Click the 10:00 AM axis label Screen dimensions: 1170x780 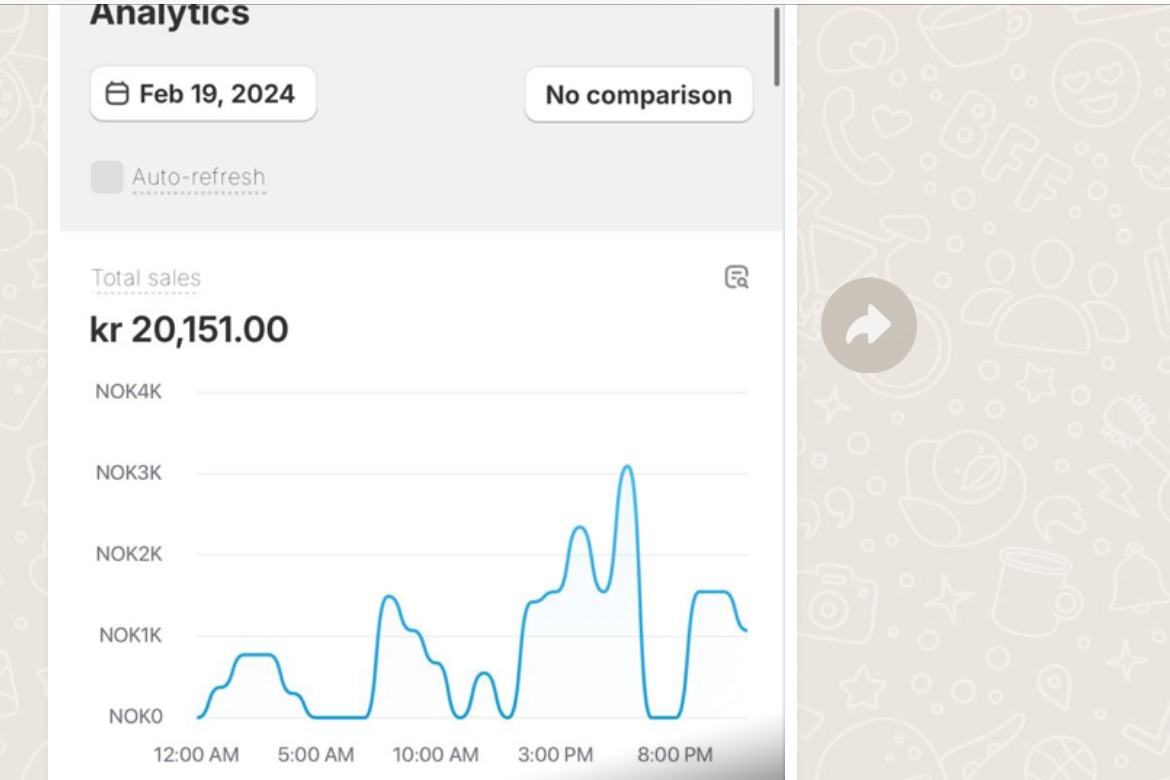coord(436,755)
